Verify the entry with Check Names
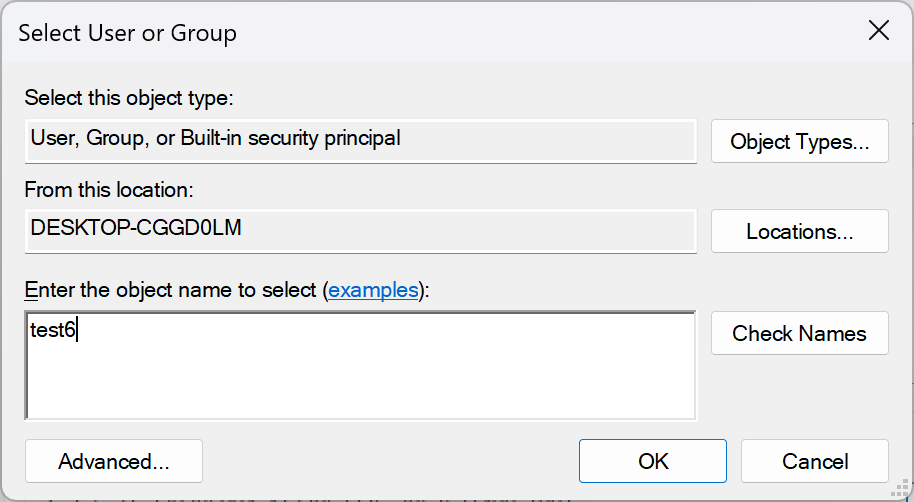The width and height of the screenshot is (914, 502). [x=799, y=333]
